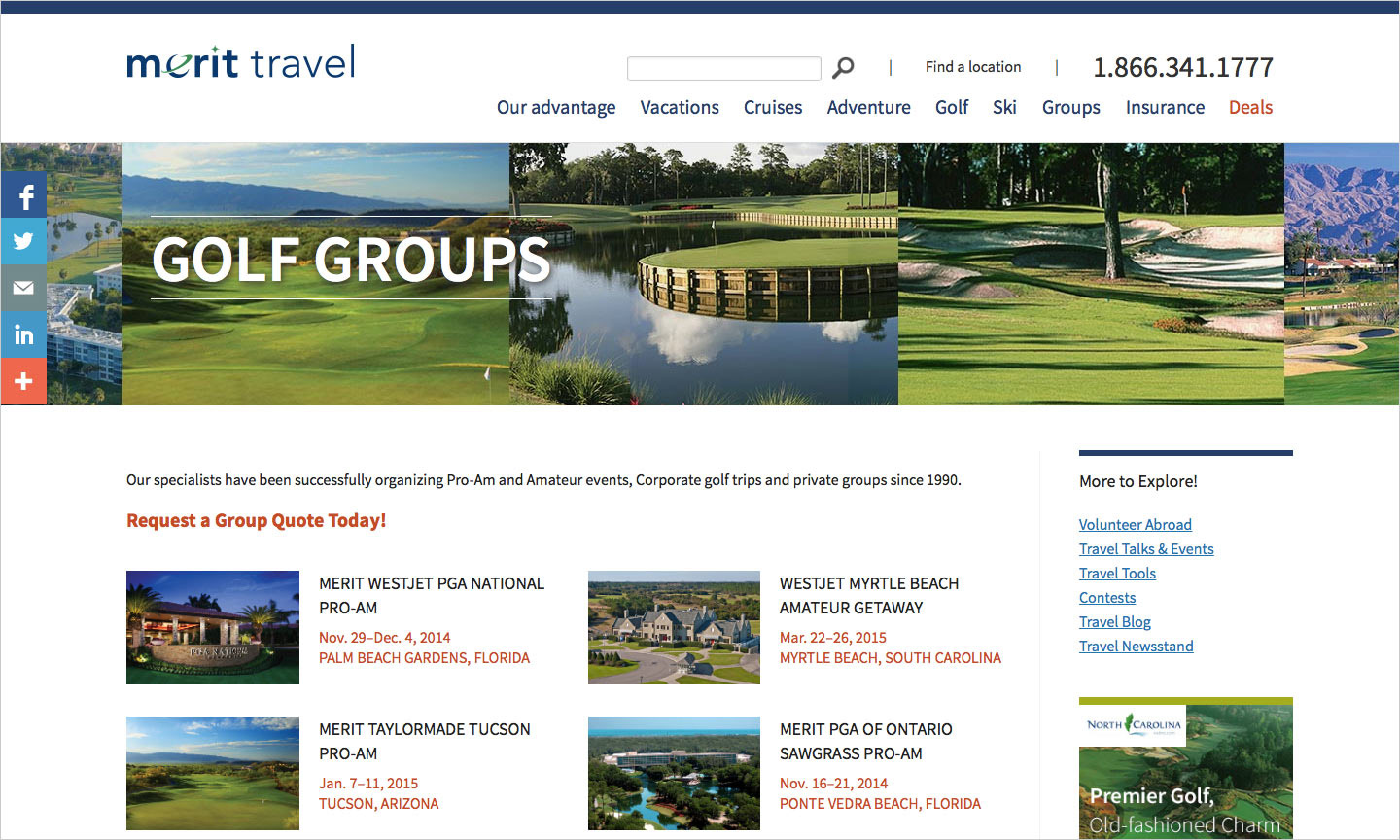Open Travel Newsstand link
Image resolution: width=1400 pixels, height=840 pixels.
(x=1136, y=646)
